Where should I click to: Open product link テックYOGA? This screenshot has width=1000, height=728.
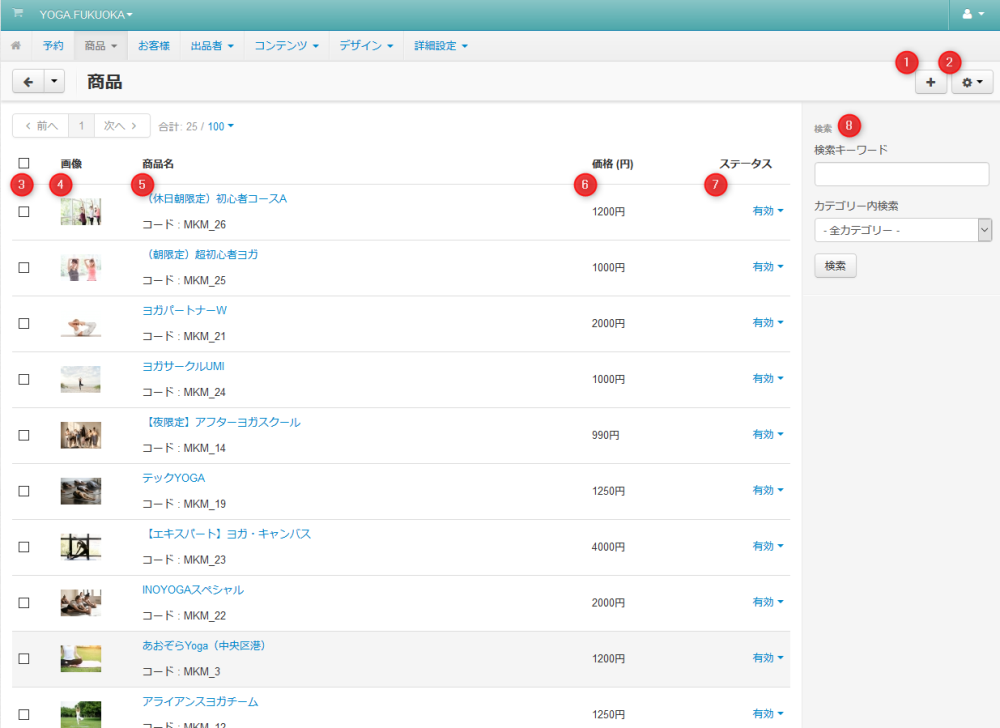pyautogui.click(x=173, y=478)
